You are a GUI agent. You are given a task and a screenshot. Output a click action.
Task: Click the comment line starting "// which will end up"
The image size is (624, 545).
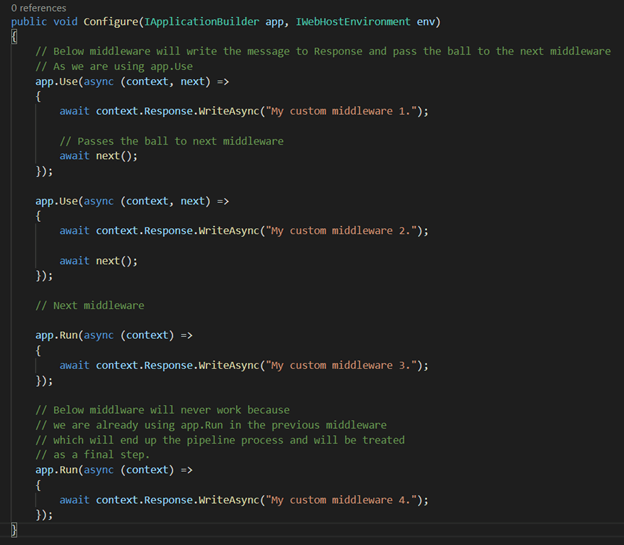click(x=220, y=440)
